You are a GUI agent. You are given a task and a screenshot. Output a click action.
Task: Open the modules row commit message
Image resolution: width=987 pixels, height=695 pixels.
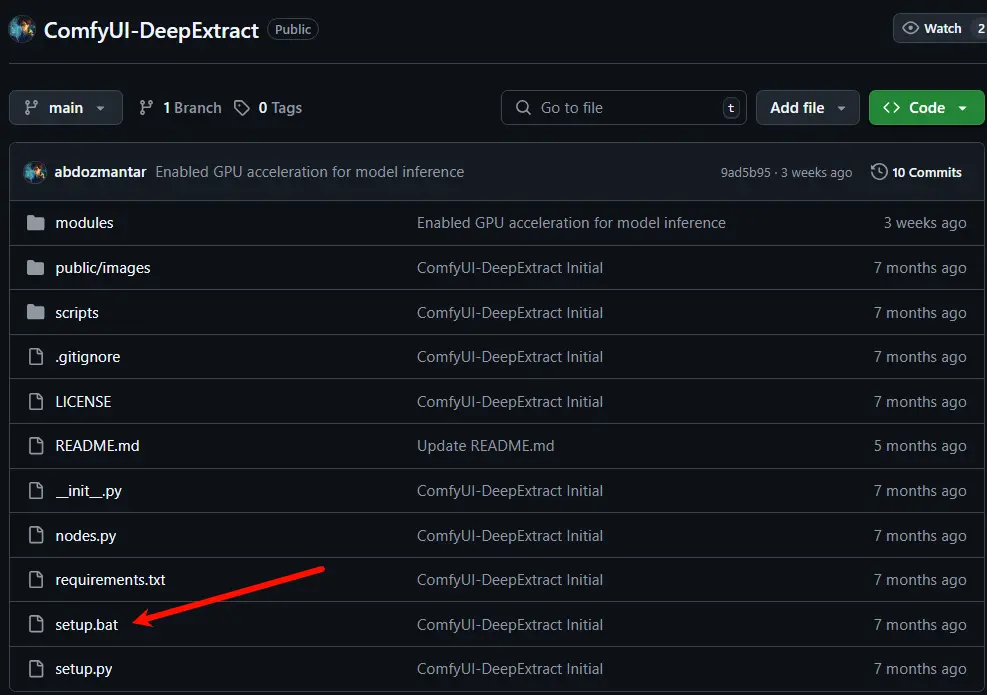click(x=571, y=223)
